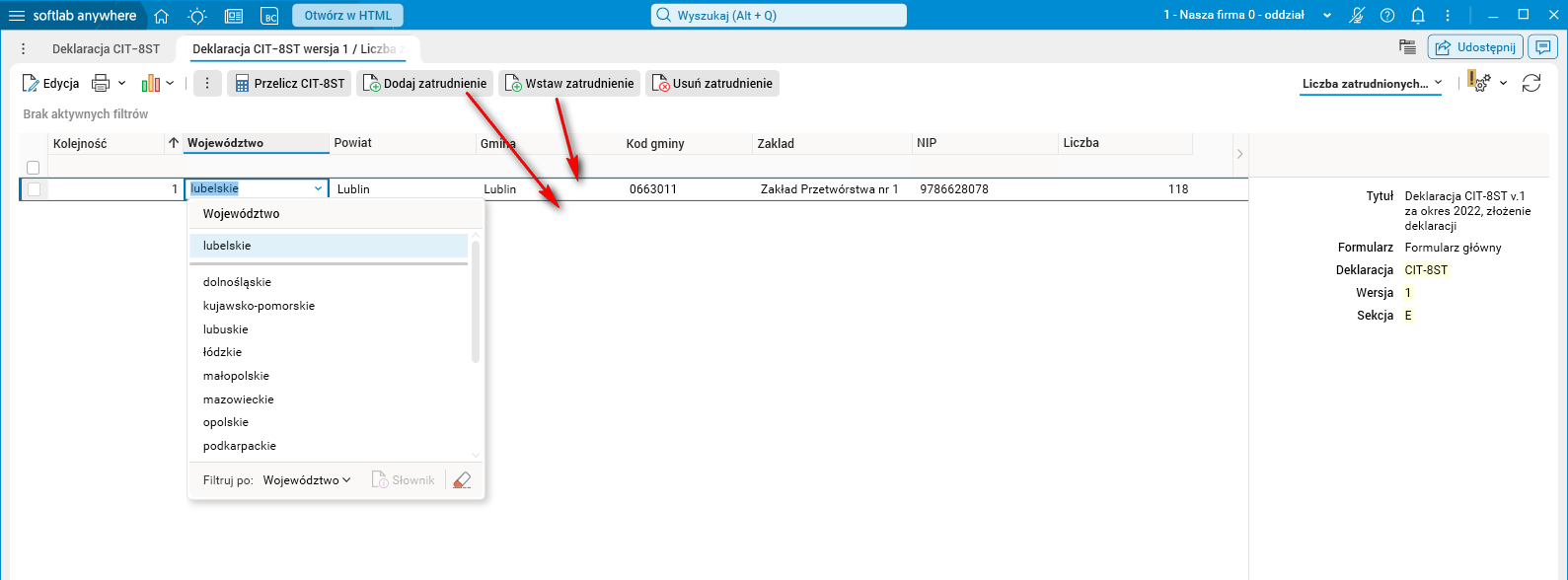
Task: Click the Otwórz w HTML button
Action: [x=347, y=16]
